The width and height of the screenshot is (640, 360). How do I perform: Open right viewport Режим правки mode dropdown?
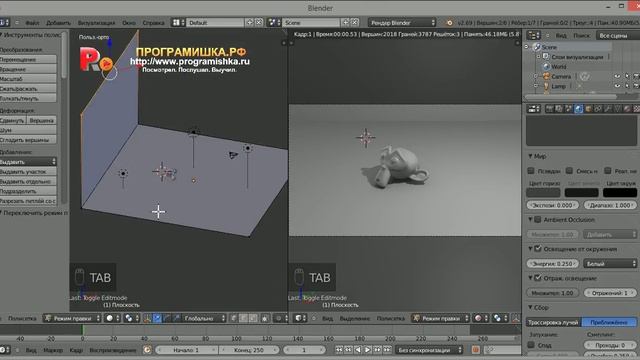coord(441,318)
